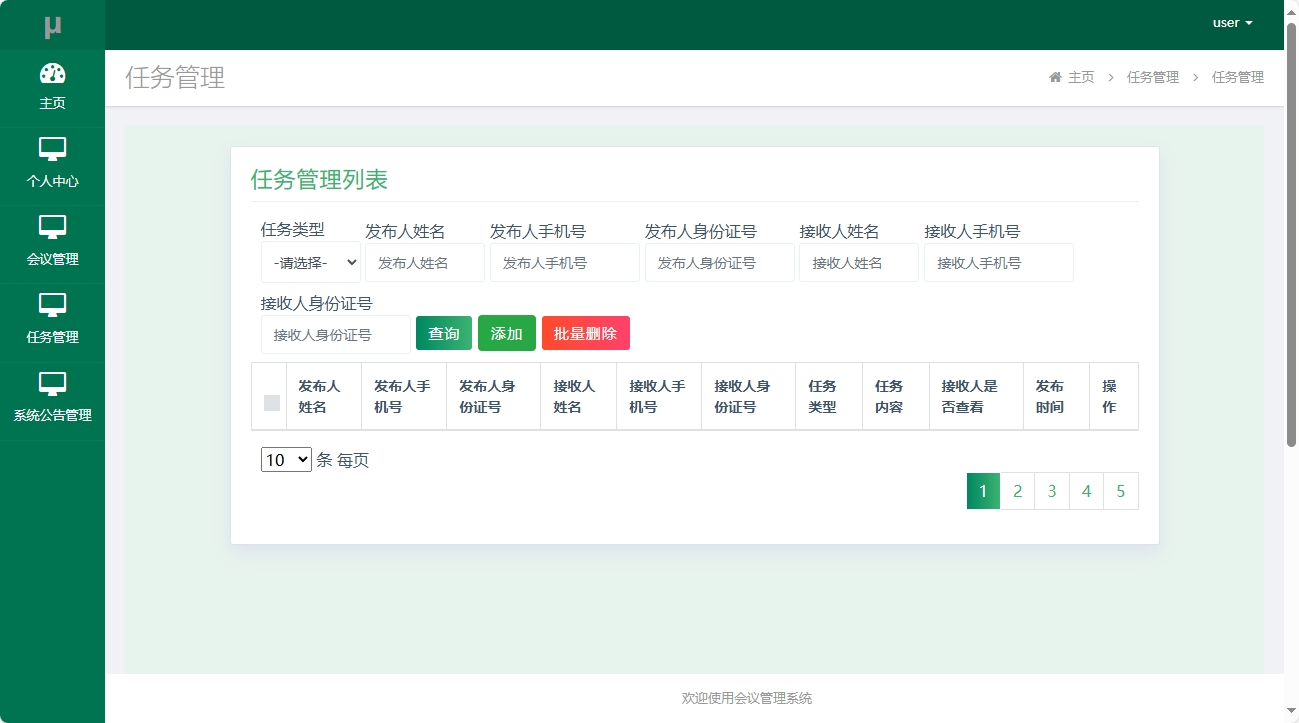This screenshot has height=723, width=1299.
Task: Click the house icon in the breadcrumb
Action: (1054, 76)
